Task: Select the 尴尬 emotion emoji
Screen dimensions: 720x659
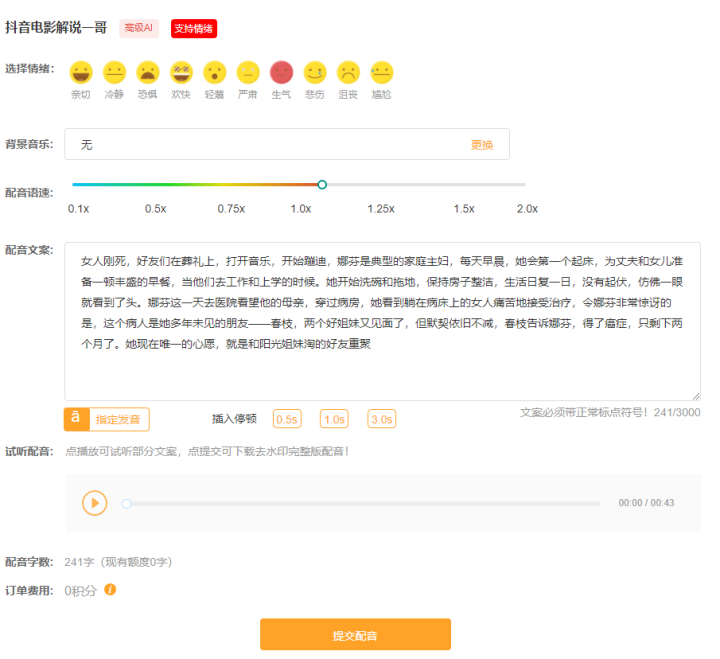Action: point(382,73)
